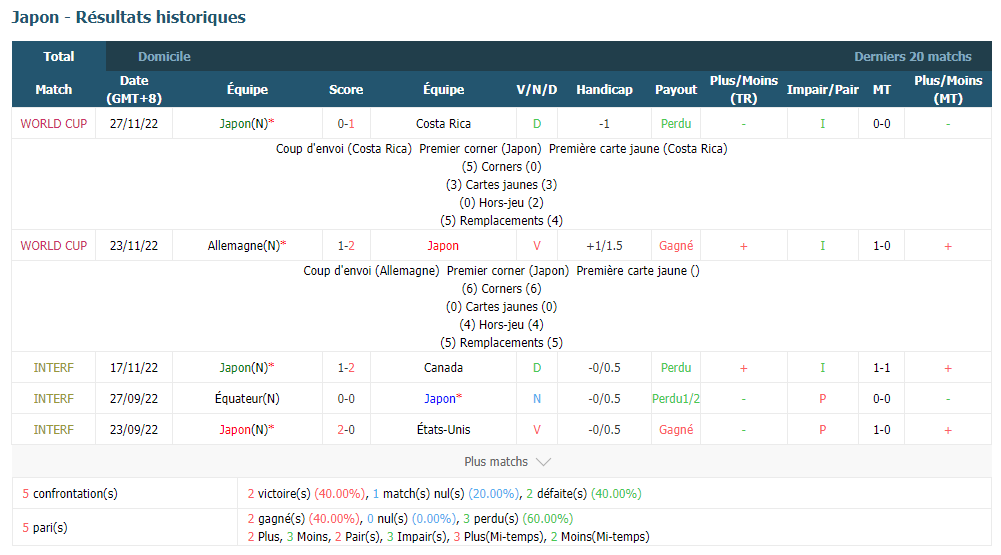This screenshot has width=1001, height=555.
Task: Click the 1-2 score against Canada
Action: 346,367
